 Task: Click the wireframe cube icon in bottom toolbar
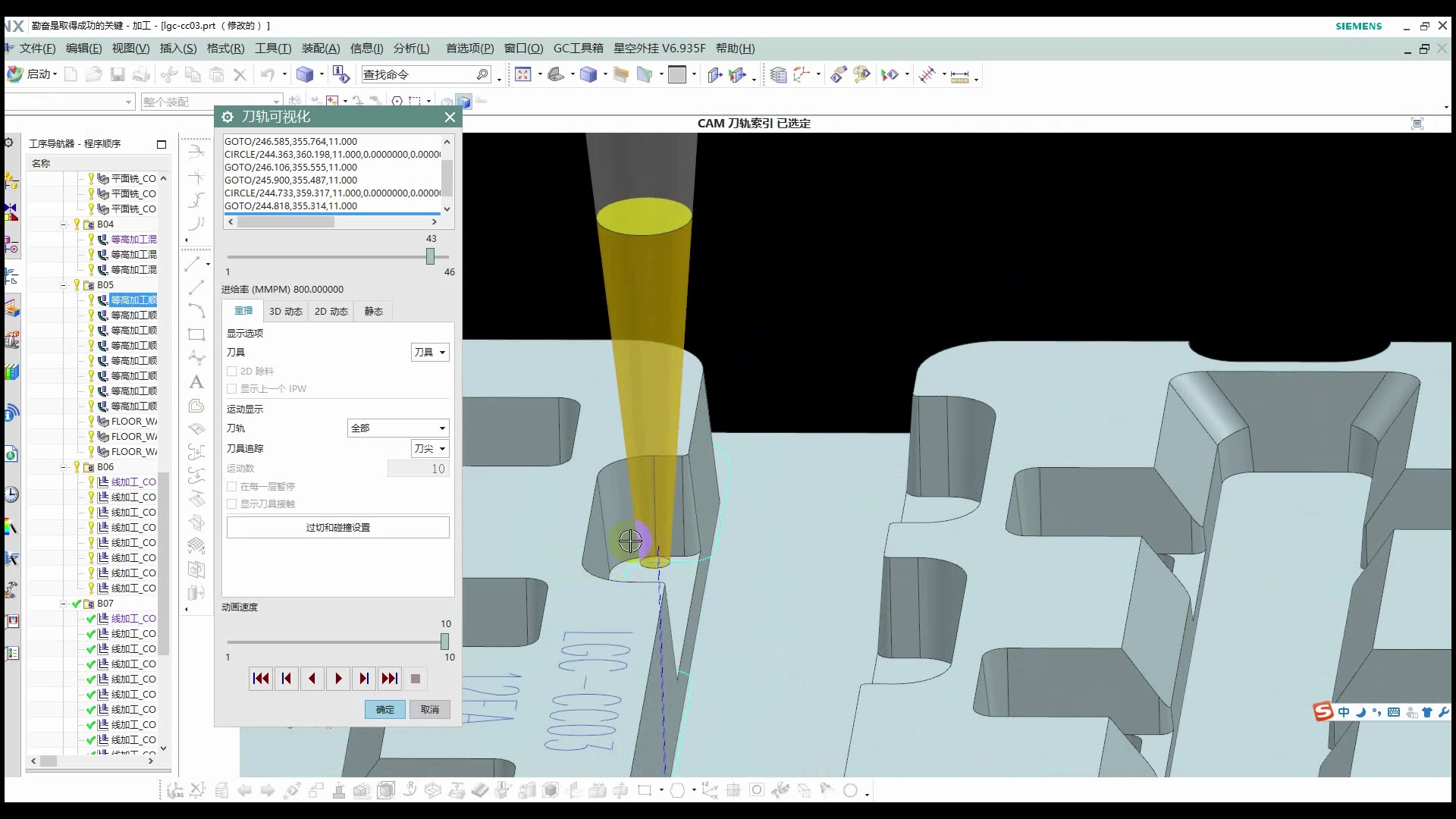pos(386,791)
